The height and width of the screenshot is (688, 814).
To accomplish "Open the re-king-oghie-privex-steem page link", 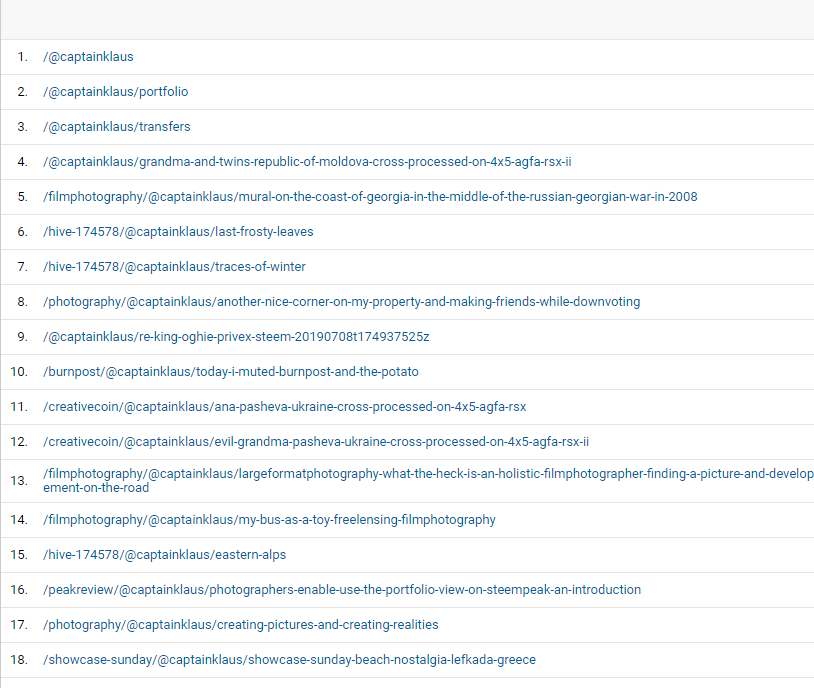I will 236,336.
